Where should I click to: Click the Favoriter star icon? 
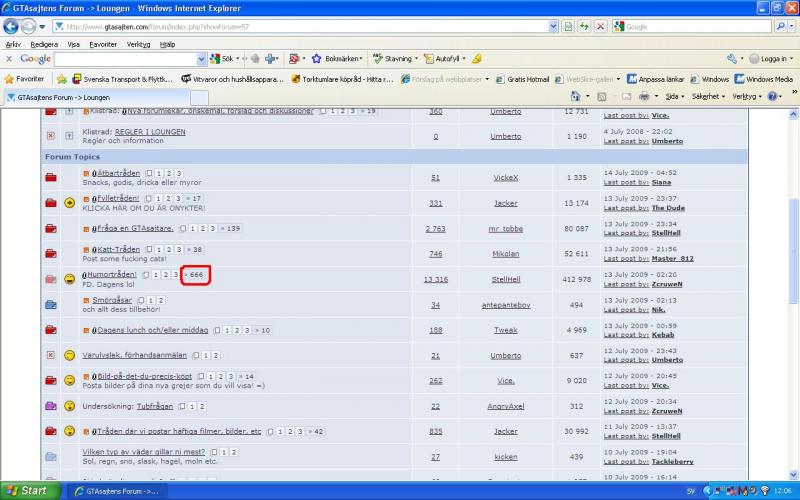coord(10,78)
